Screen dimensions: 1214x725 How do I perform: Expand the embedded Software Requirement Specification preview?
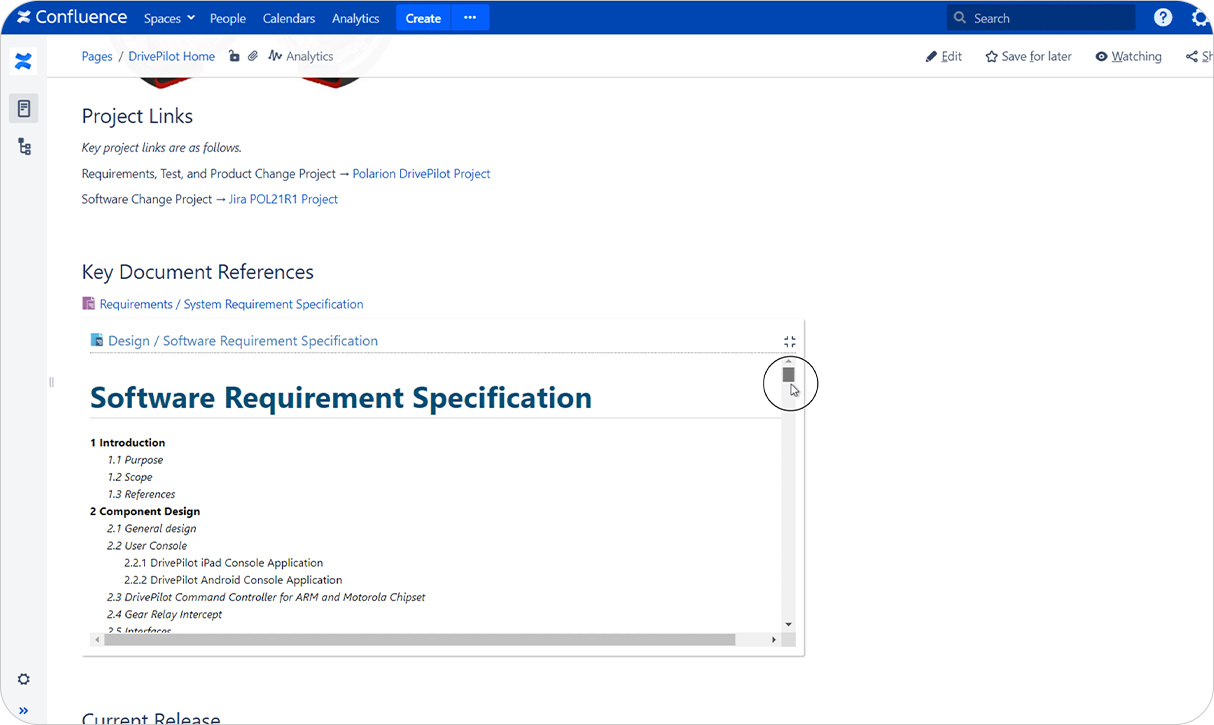pyautogui.click(x=789, y=340)
